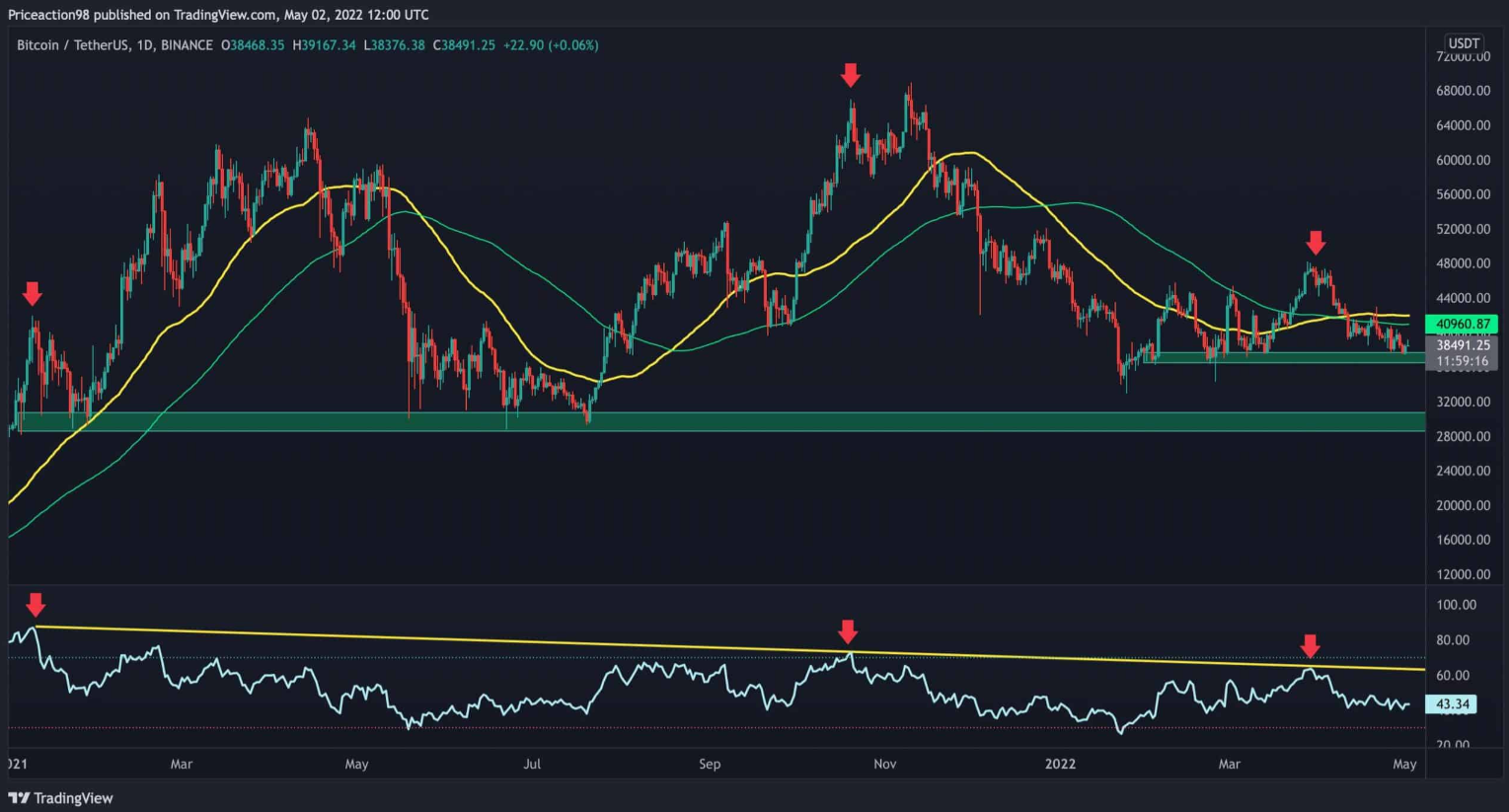
Task: Click the red arrow above the October 2021 price peak
Action: click(x=850, y=76)
